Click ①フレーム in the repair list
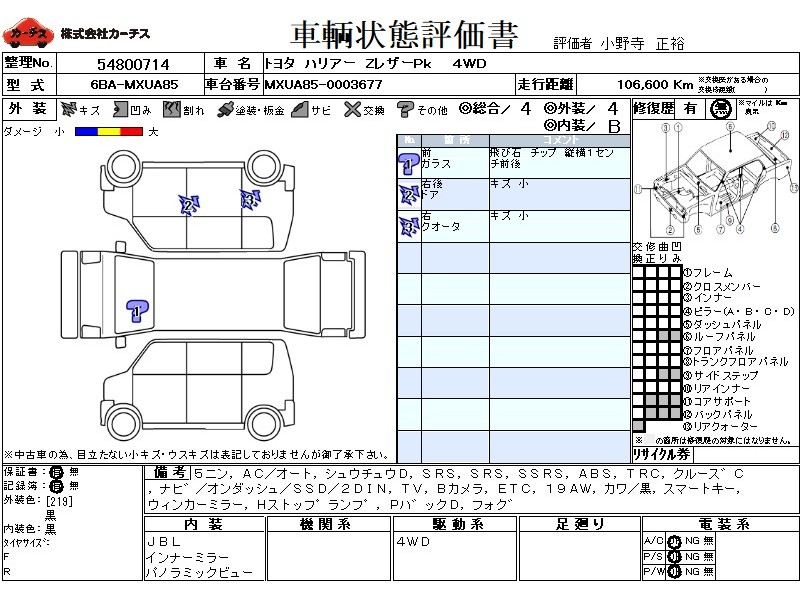 pos(708,273)
